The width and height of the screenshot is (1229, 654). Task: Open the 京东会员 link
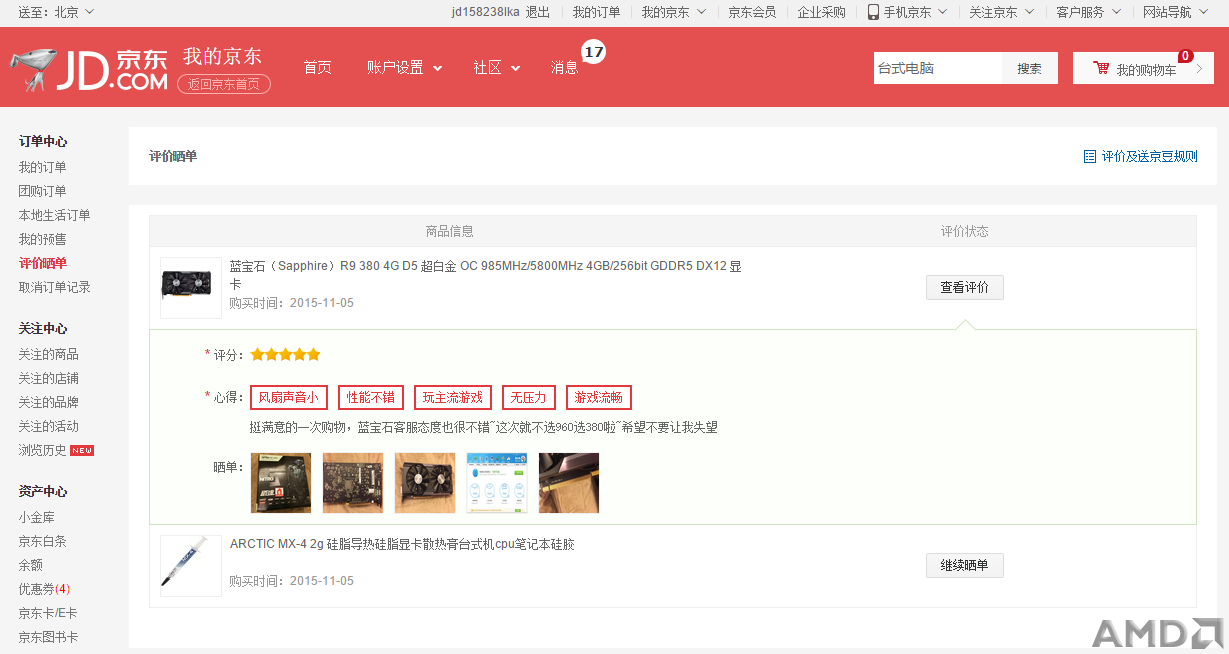tap(752, 12)
